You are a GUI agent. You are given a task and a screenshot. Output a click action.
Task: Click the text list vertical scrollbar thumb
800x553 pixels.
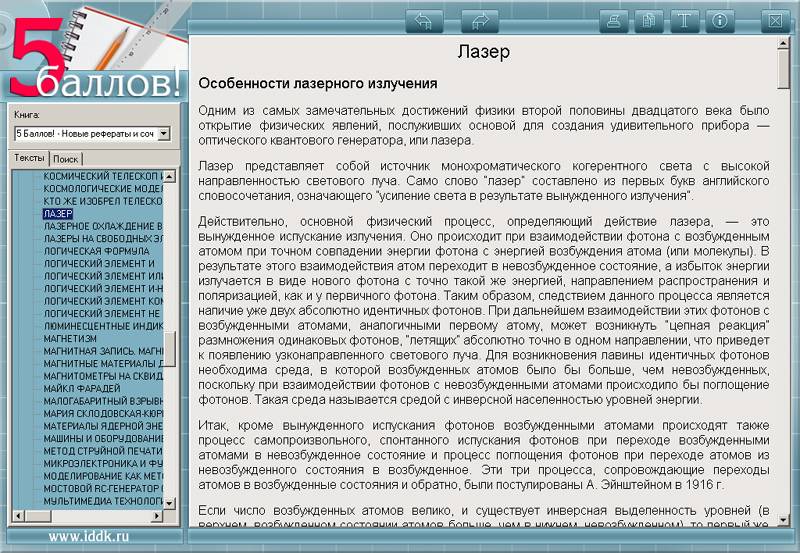(169, 349)
